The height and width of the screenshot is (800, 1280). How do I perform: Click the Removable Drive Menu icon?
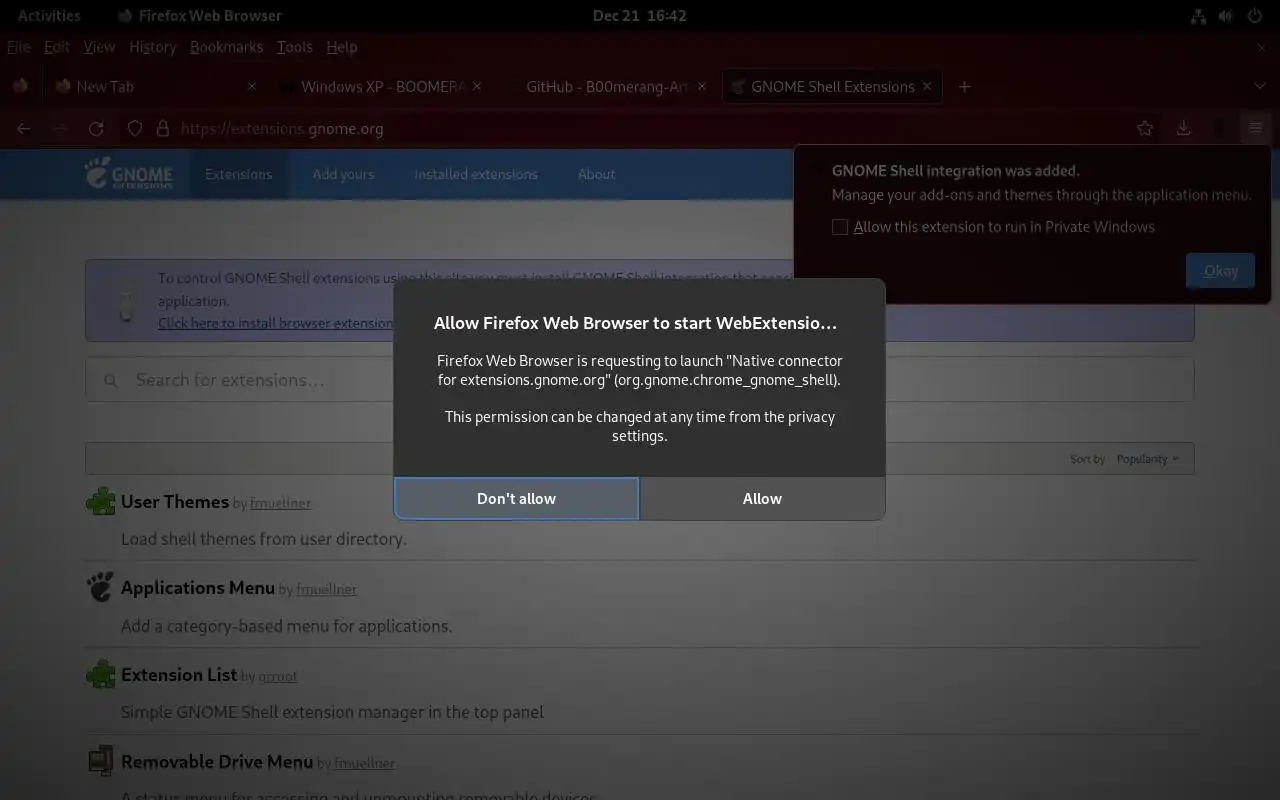click(x=101, y=761)
